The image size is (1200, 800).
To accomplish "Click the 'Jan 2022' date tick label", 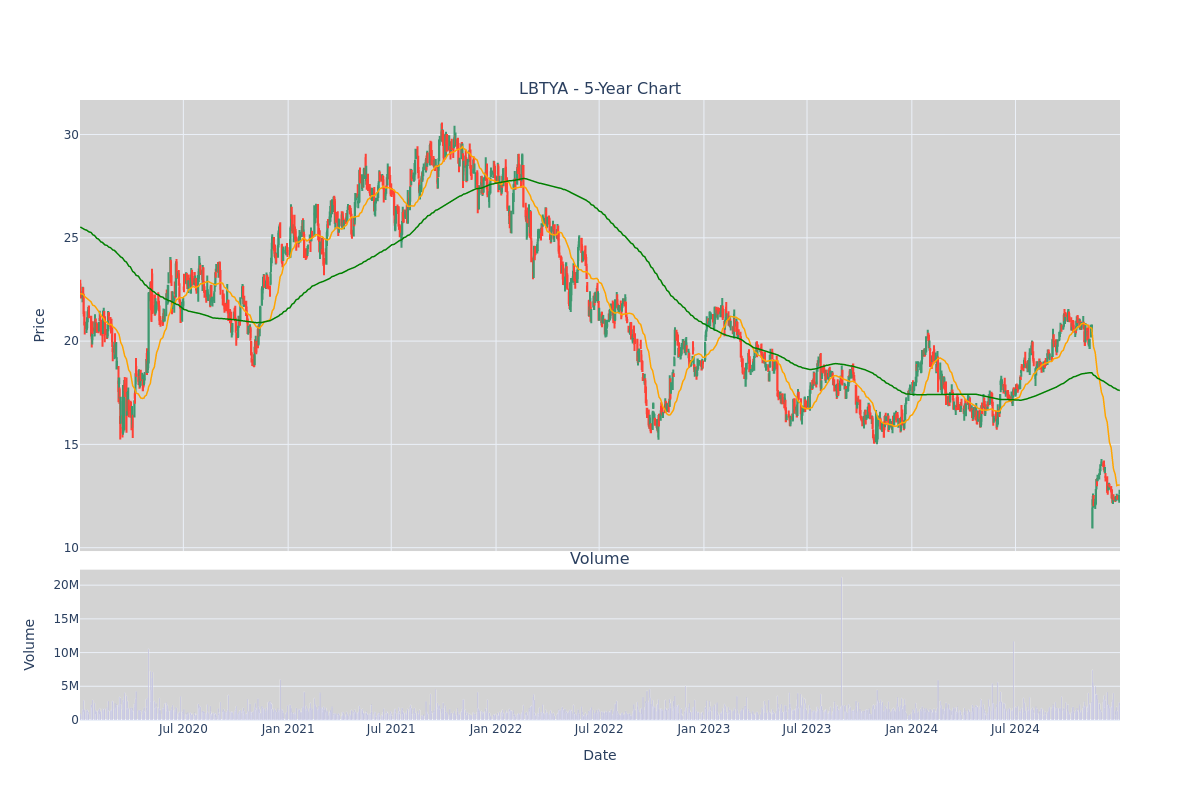I will pos(496,729).
